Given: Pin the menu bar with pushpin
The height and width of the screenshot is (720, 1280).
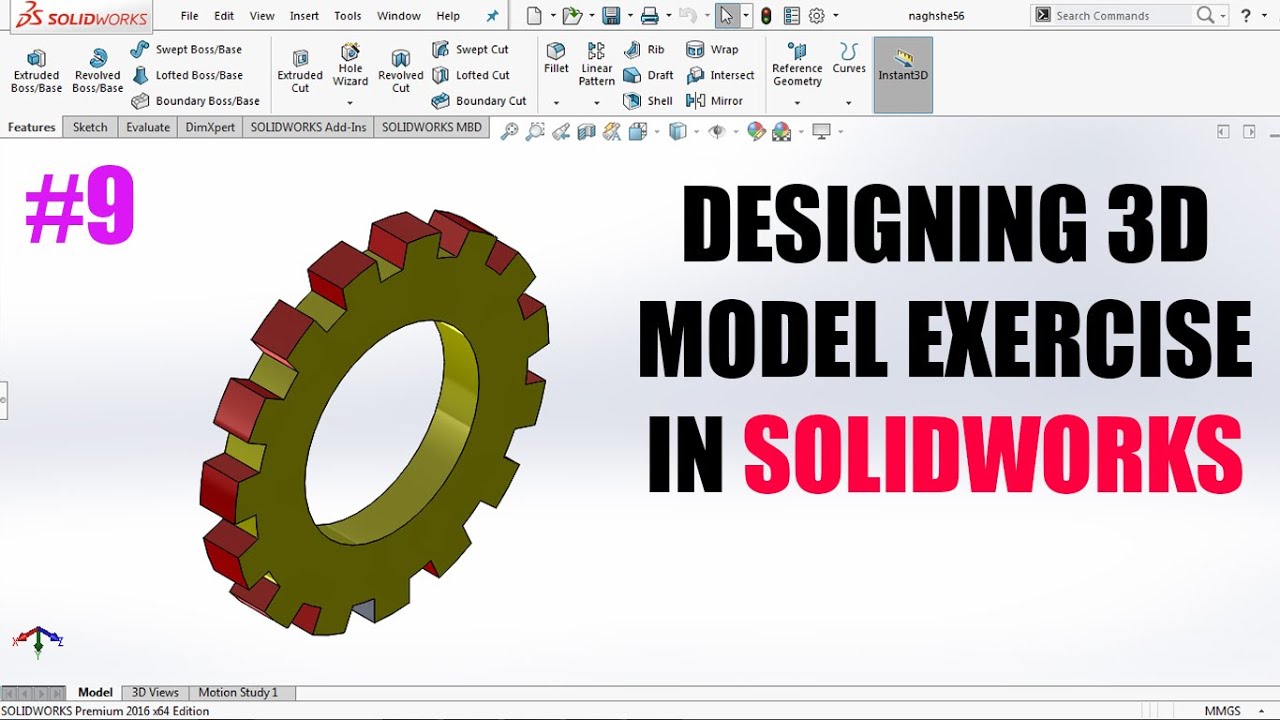Looking at the screenshot, I should 491,16.
